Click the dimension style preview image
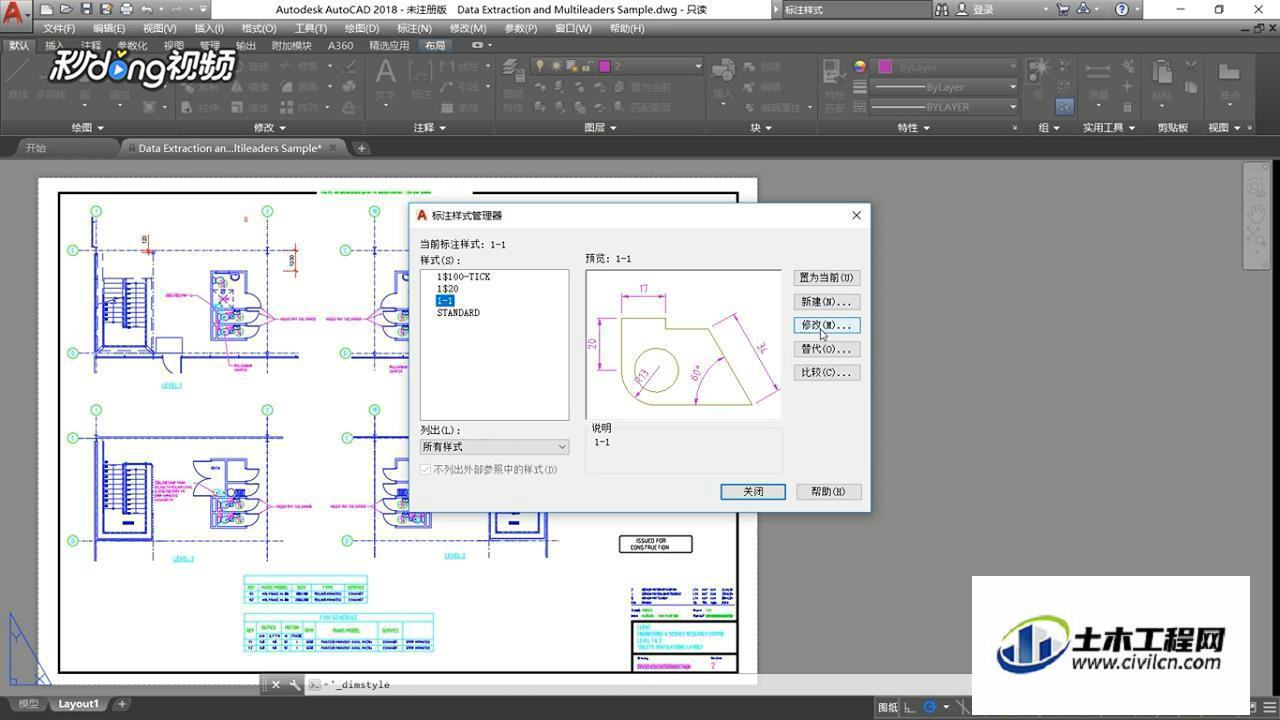 click(683, 344)
